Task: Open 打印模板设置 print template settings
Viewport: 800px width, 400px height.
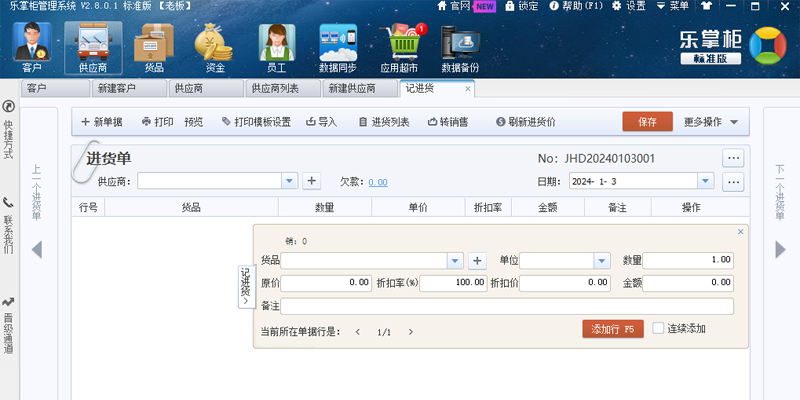Action: (x=256, y=122)
